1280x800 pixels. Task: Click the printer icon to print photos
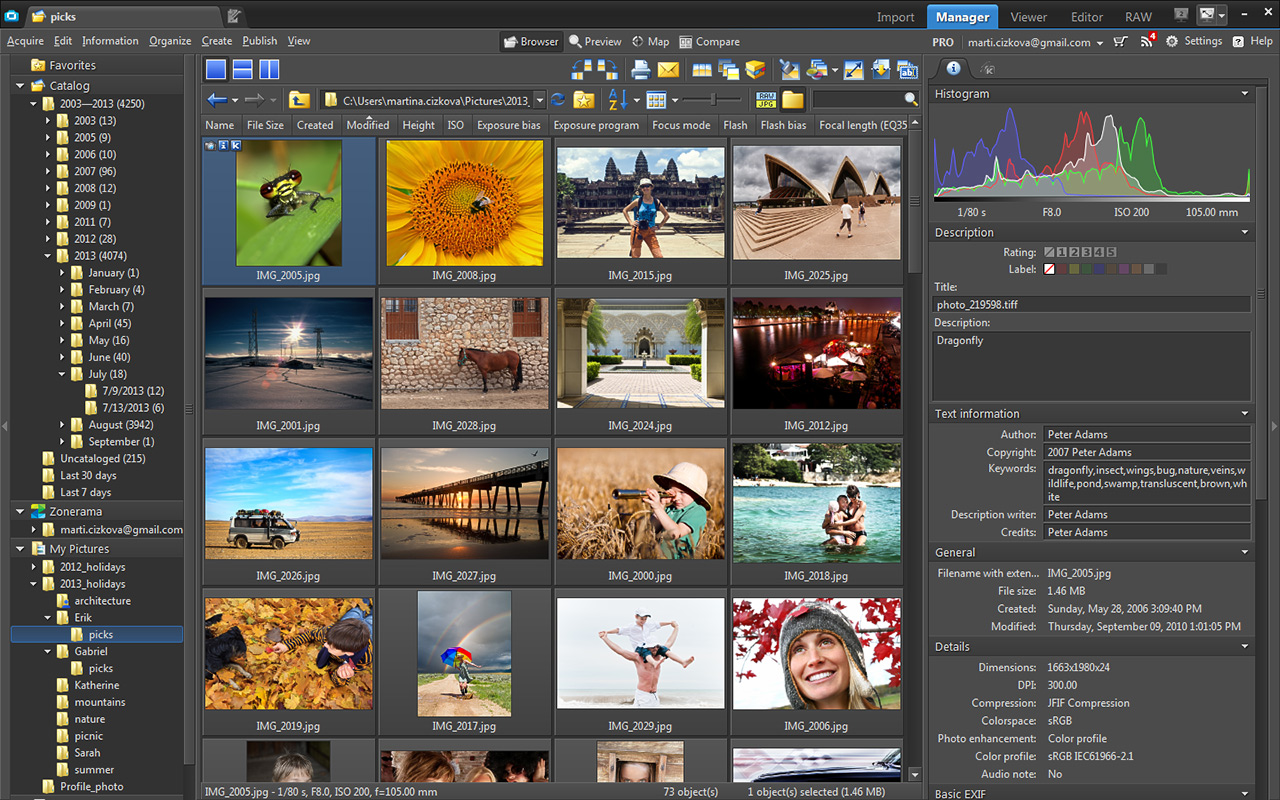640,69
